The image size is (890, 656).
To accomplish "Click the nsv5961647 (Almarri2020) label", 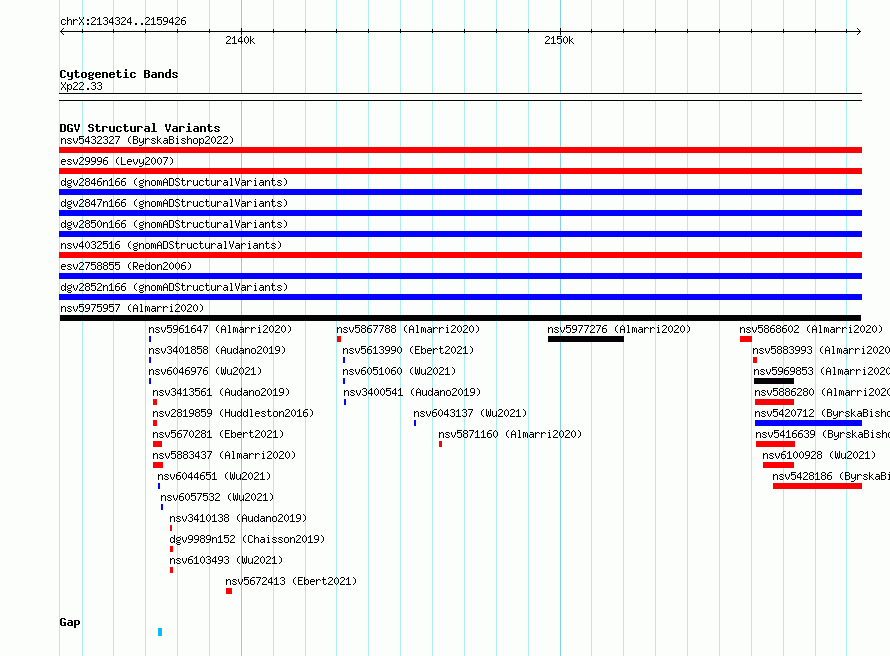I will tap(220, 329).
